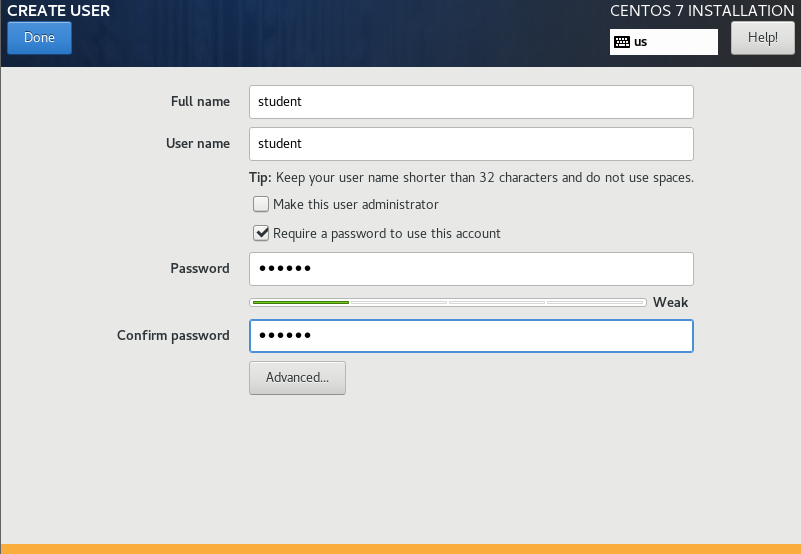Click the CREATE USER heading
The image size is (801, 554).
pyautogui.click(x=58, y=11)
